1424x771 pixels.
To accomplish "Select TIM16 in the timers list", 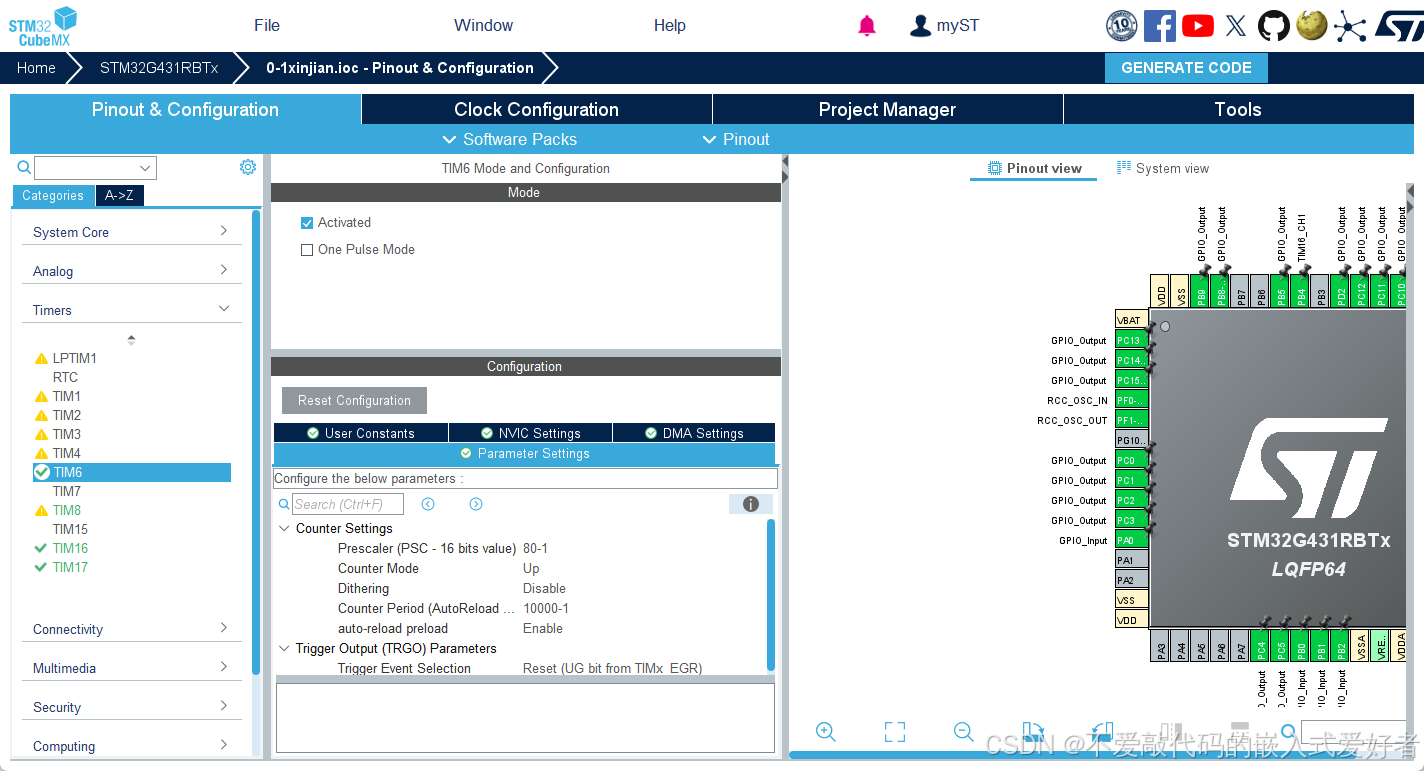I will click(x=70, y=548).
